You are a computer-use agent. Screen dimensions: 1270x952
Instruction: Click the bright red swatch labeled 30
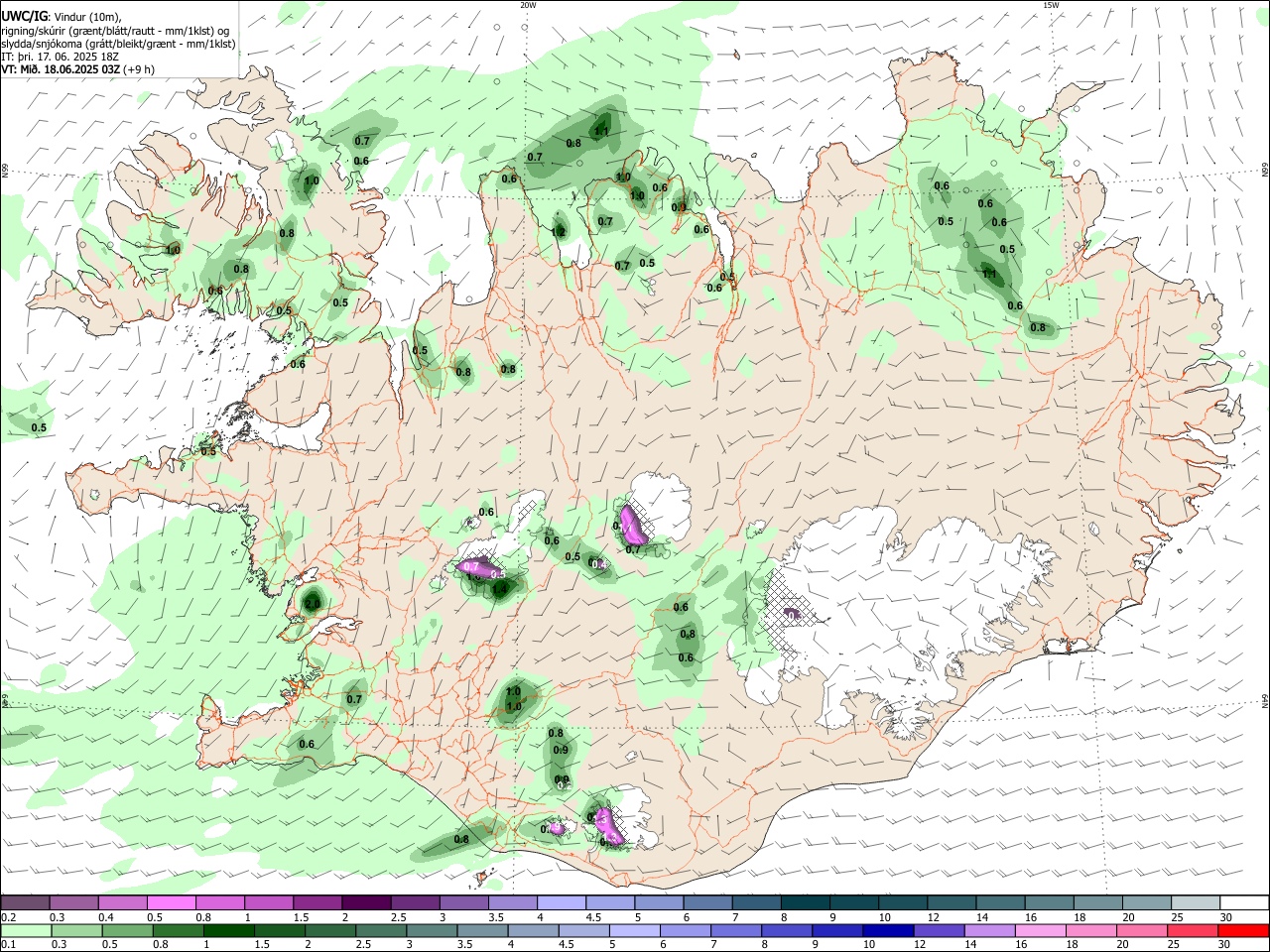(x=1244, y=931)
